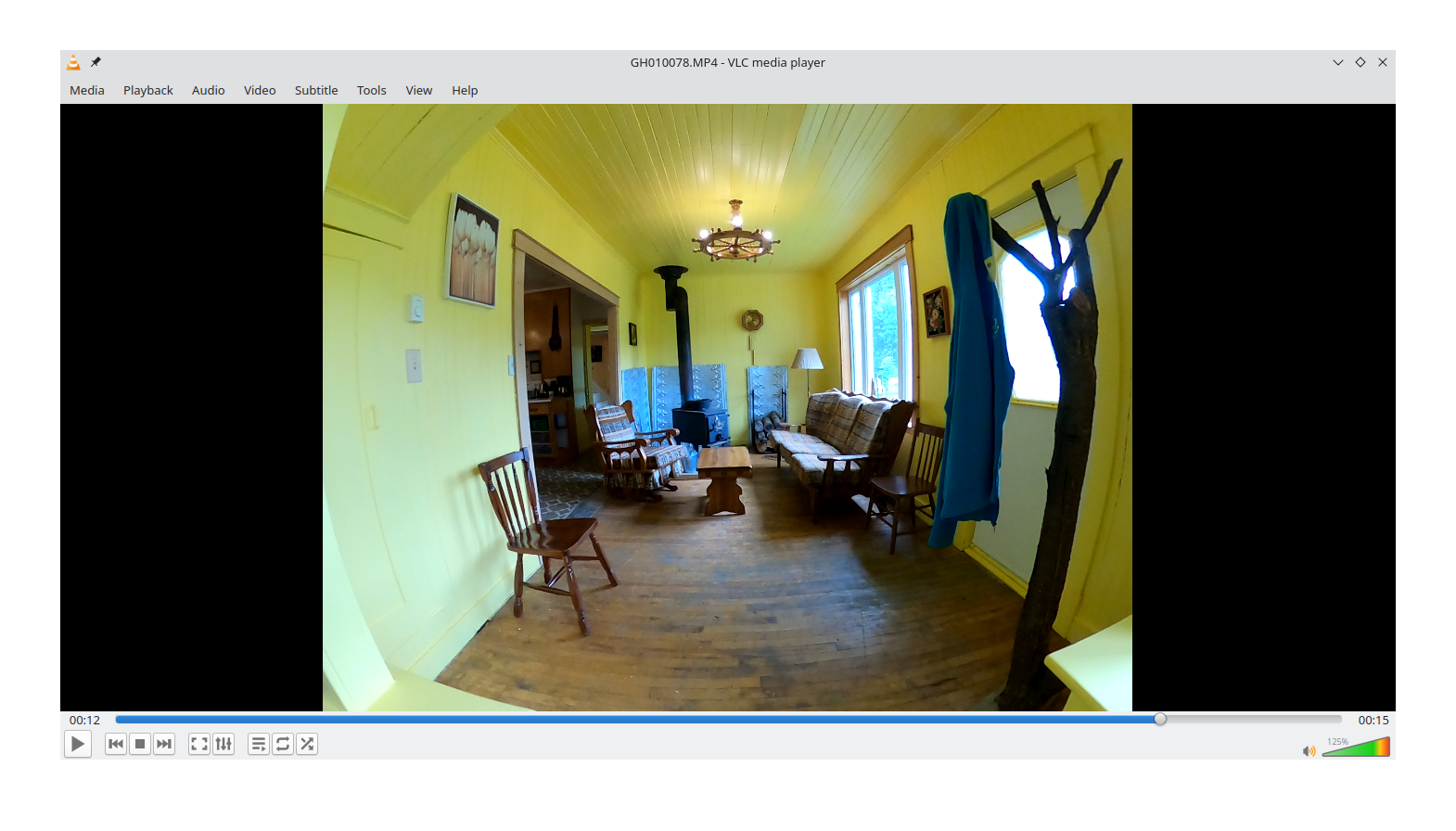Toggle random shuffle playback

coord(307,744)
